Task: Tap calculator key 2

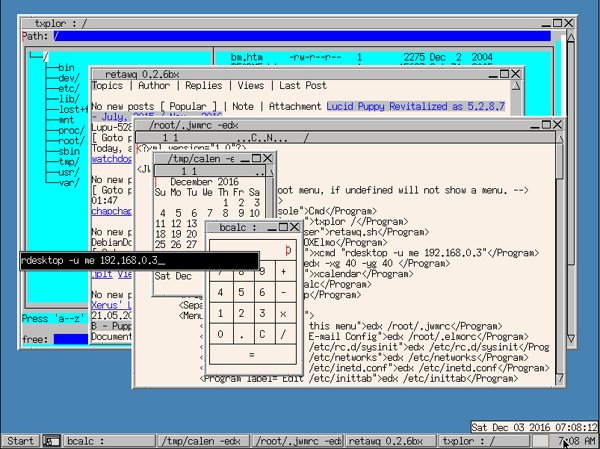Action: click(x=241, y=313)
